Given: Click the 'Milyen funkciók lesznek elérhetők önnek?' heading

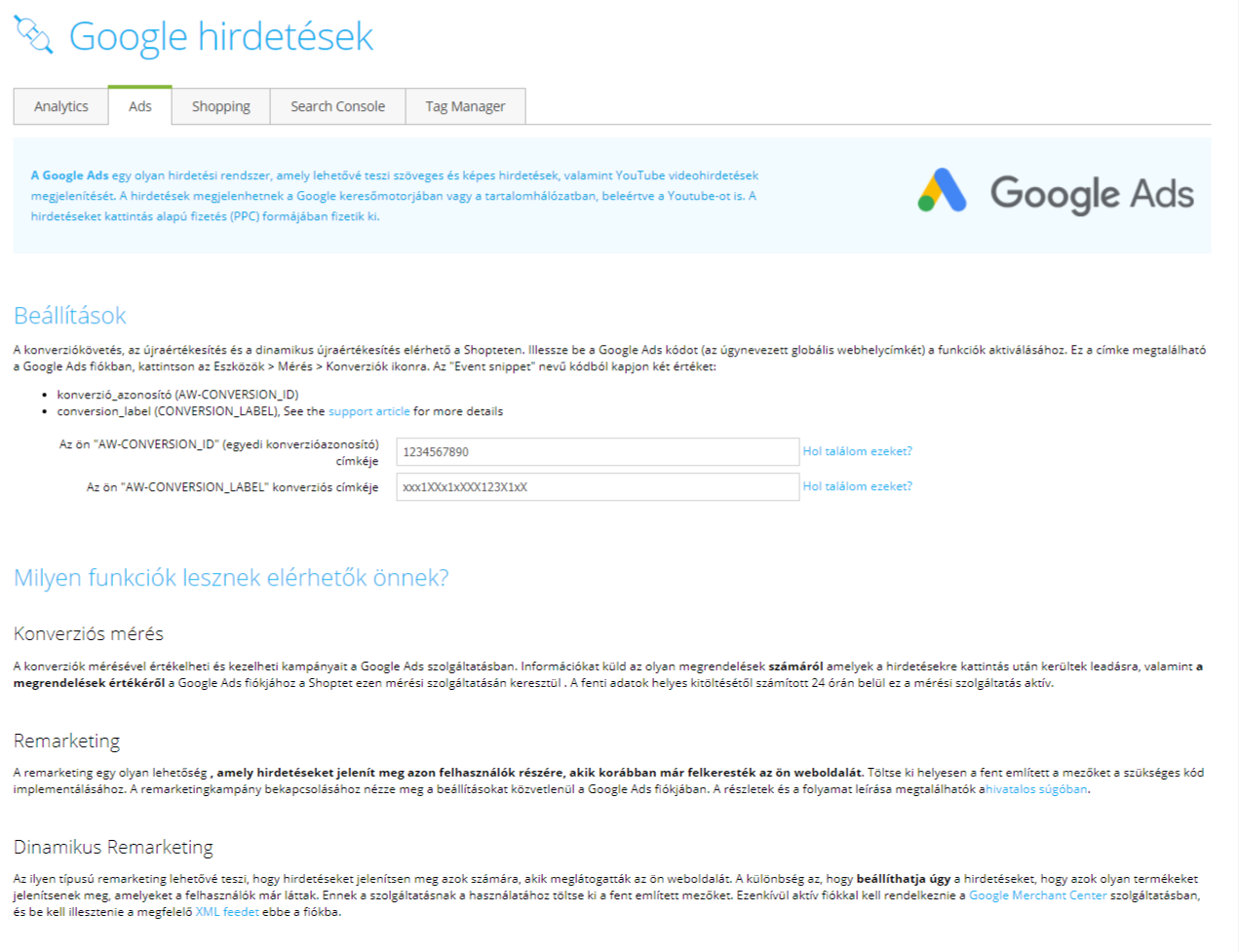Looking at the screenshot, I should click(x=231, y=578).
